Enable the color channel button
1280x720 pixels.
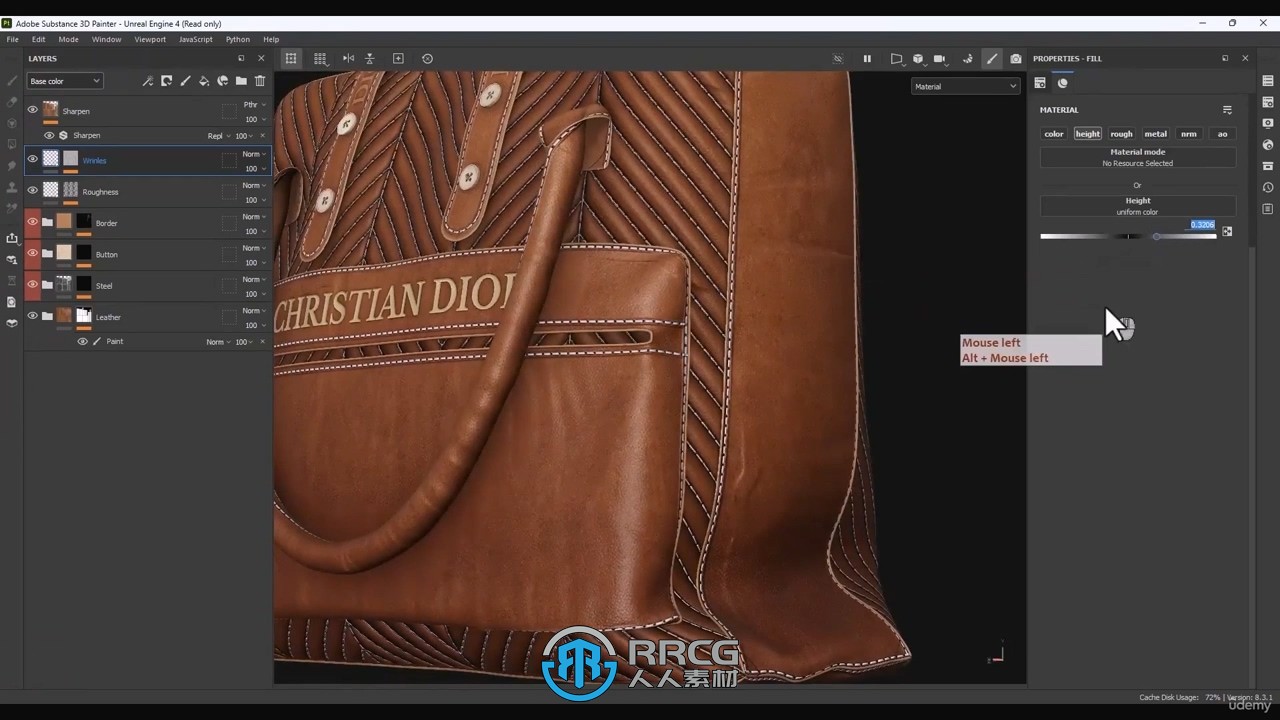tap(1054, 134)
